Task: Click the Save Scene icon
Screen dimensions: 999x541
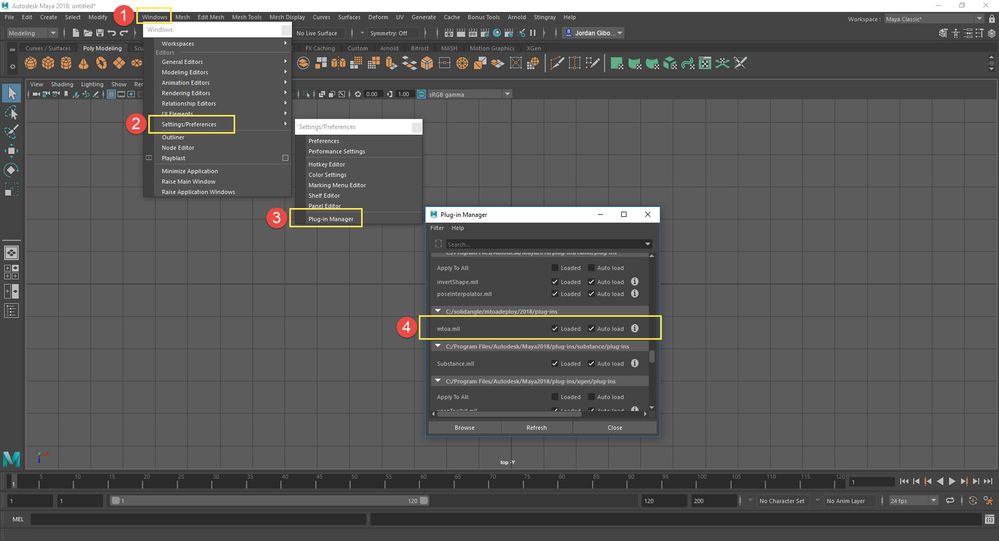Action: coord(100,32)
